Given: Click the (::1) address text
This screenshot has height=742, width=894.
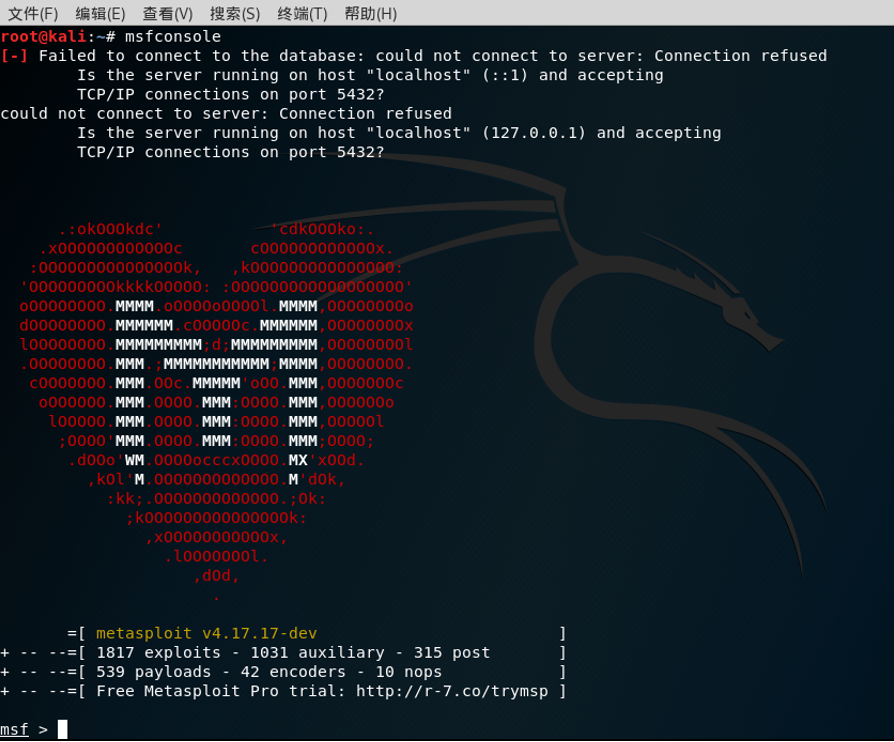Looking at the screenshot, I should [505, 75].
